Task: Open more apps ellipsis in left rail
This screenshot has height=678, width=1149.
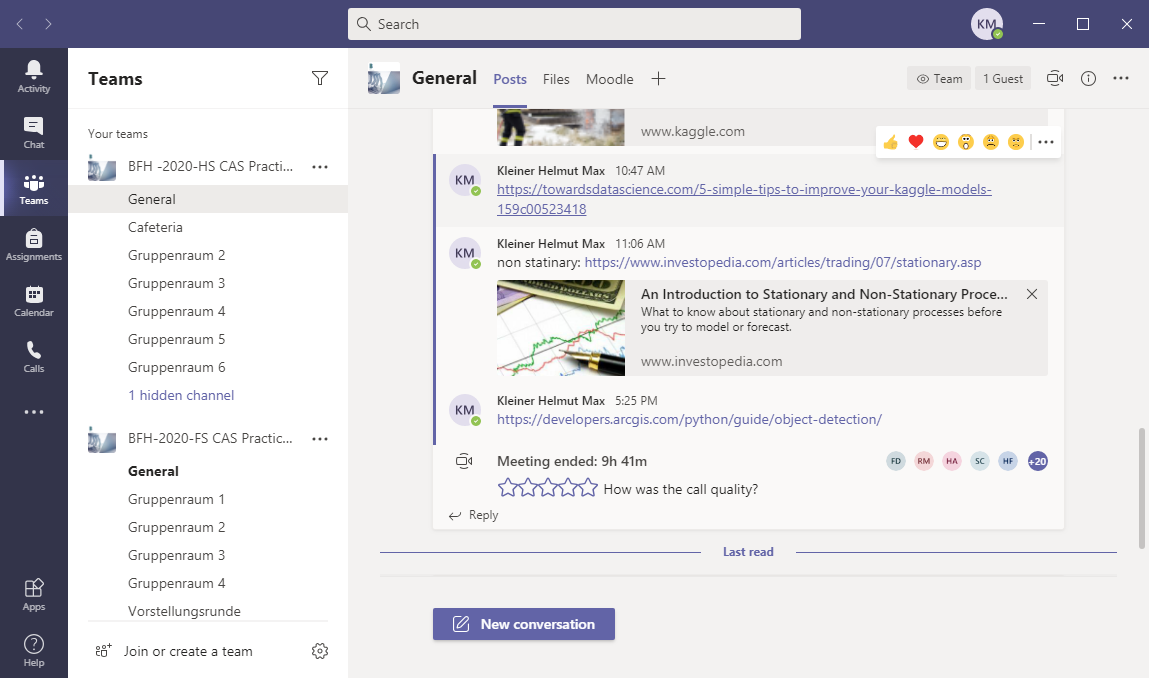Action: pyautogui.click(x=34, y=412)
